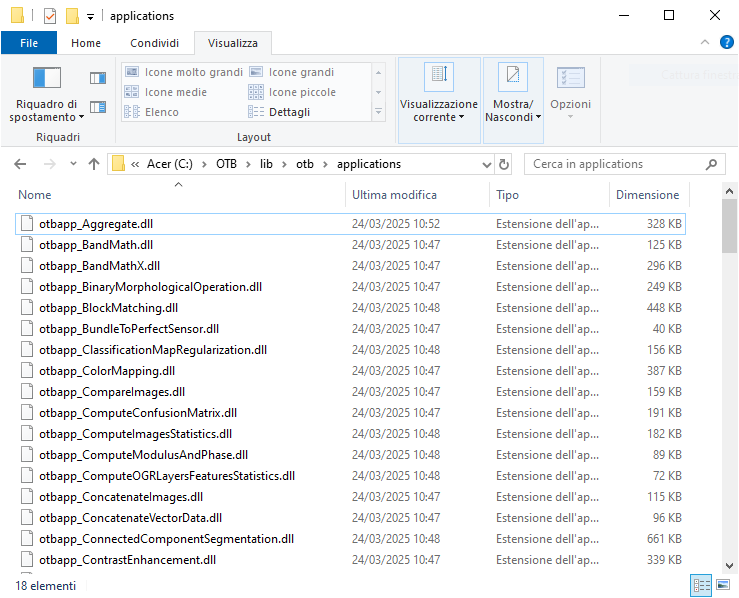Image resolution: width=739 pixels, height=598 pixels.
Task: Select otbapp_ComputeOGRLayersFeaturesStatistics.dll file
Action: tap(351, 476)
